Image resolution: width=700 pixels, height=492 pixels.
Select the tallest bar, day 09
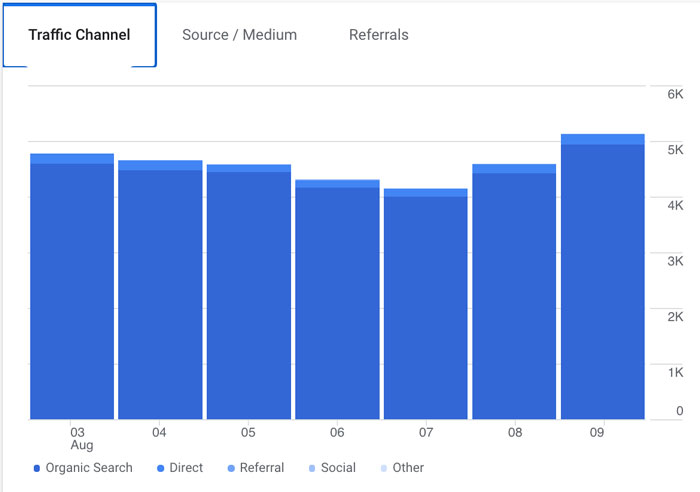[x=602, y=280]
